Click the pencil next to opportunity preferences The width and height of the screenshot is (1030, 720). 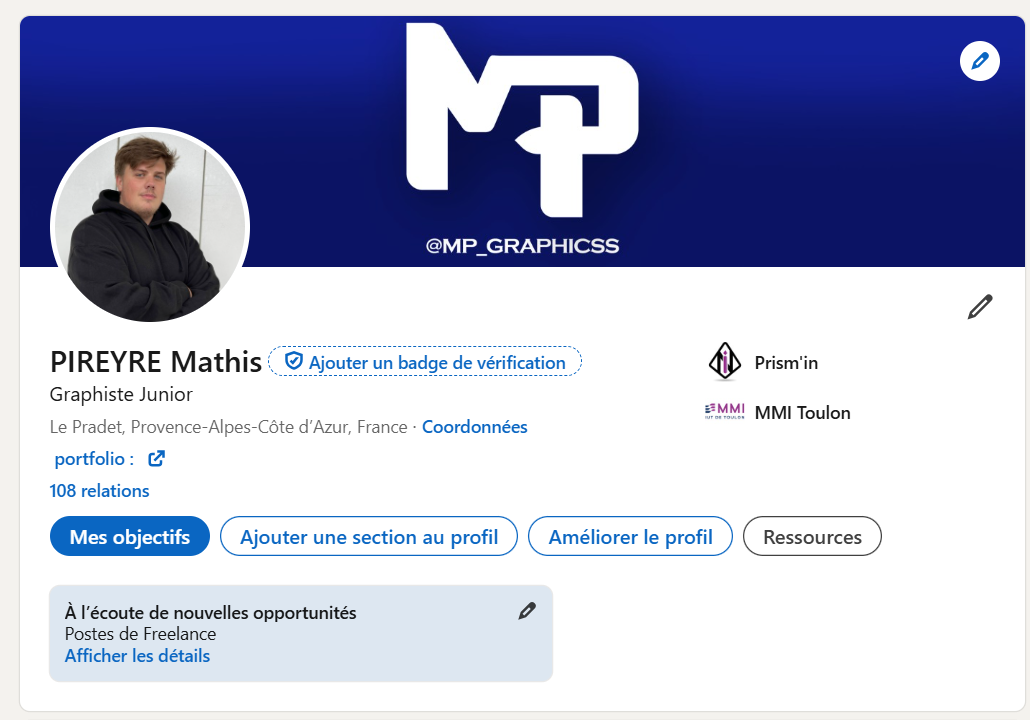[x=527, y=610]
